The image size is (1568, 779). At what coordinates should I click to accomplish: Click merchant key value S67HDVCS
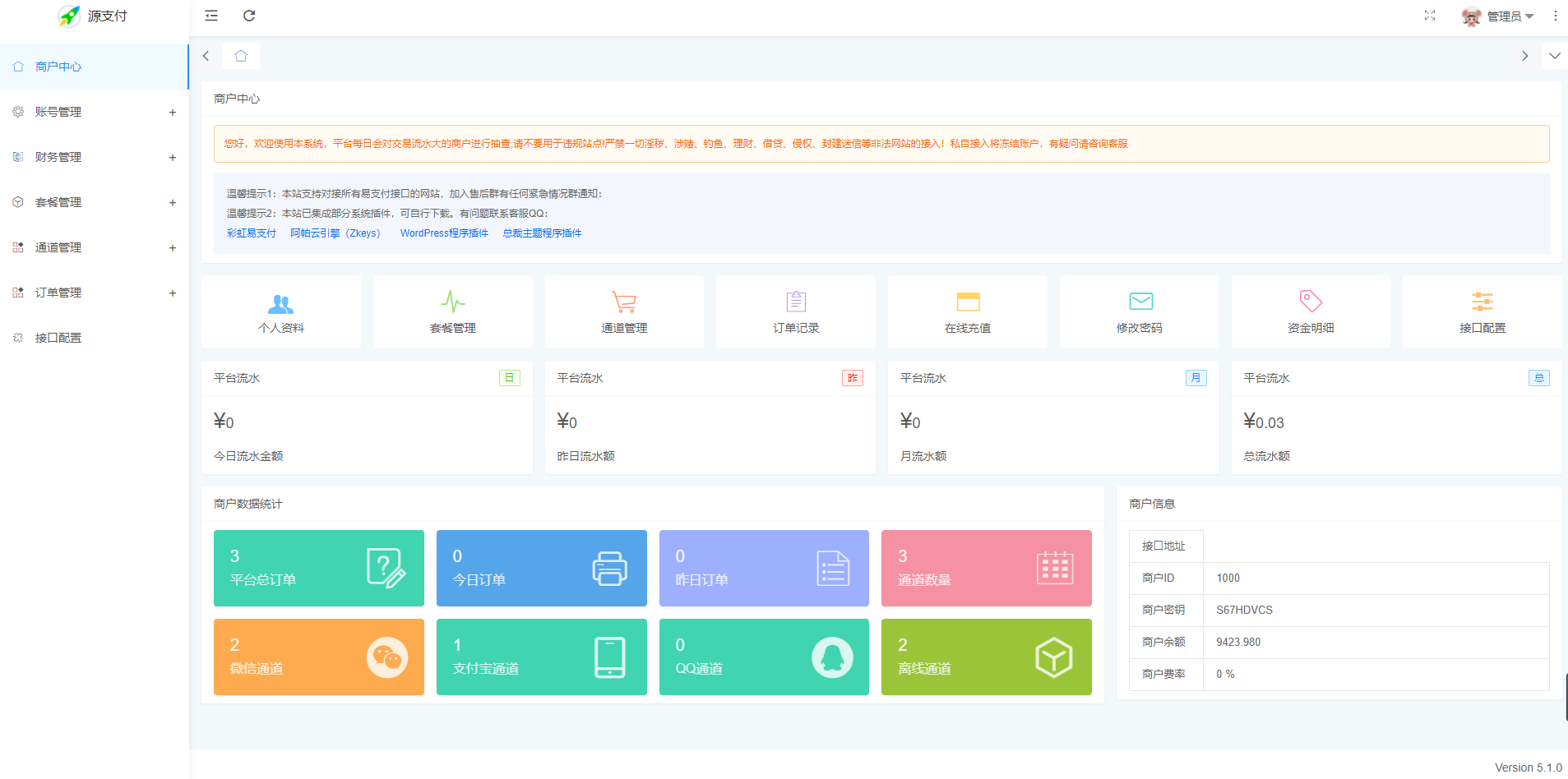tap(1244, 611)
